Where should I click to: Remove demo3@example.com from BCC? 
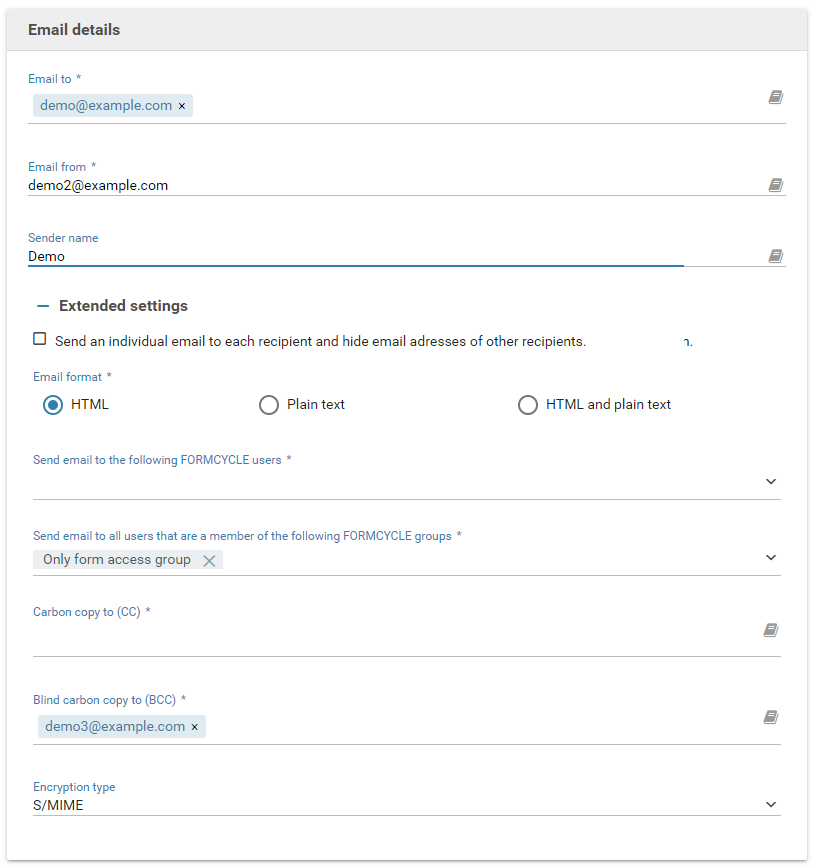click(x=195, y=727)
